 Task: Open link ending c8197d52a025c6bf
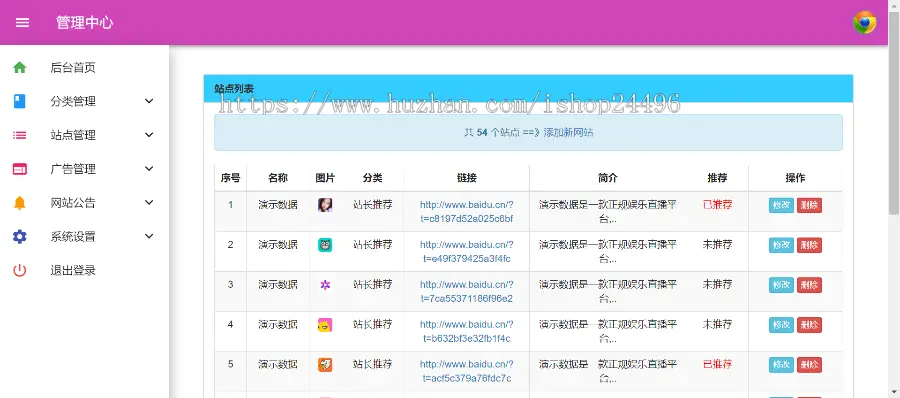pos(467,211)
